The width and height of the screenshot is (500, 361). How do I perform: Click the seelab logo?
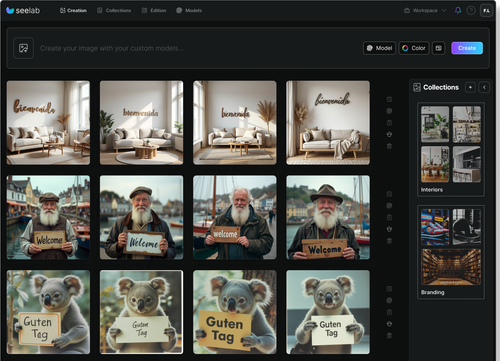(x=23, y=11)
